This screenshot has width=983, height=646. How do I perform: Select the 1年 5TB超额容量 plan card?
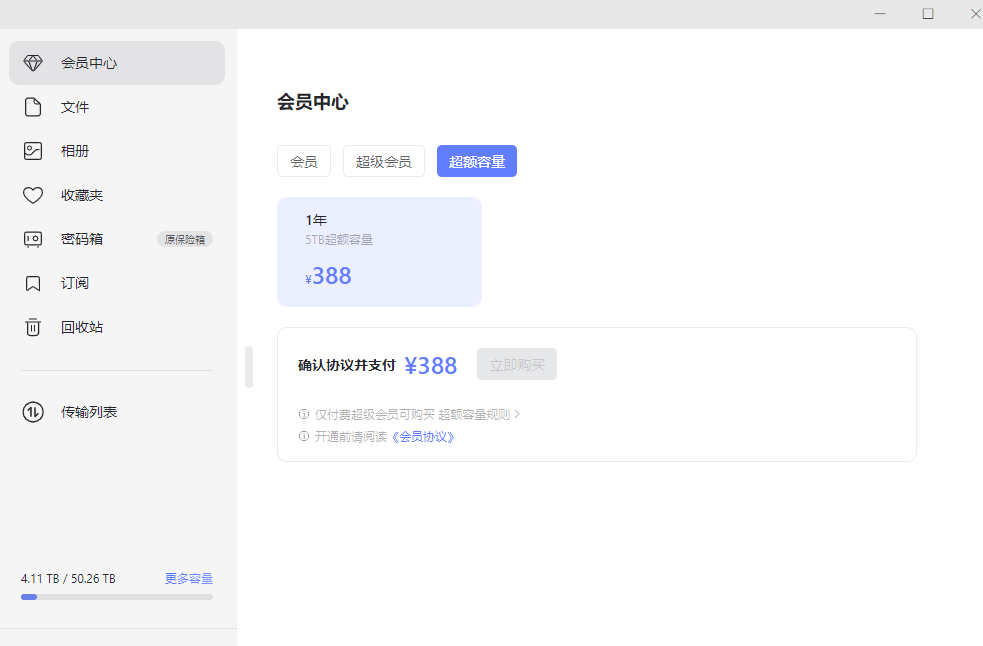(379, 252)
